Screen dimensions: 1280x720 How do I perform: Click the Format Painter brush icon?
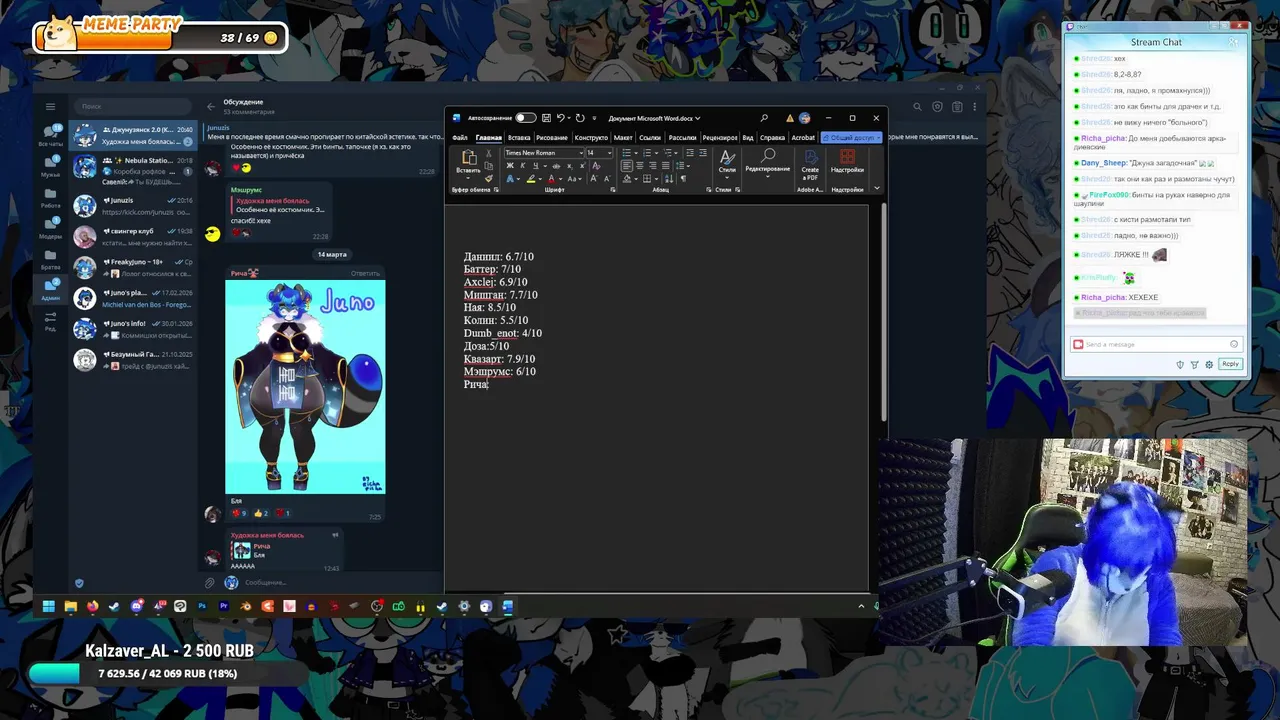point(488,179)
